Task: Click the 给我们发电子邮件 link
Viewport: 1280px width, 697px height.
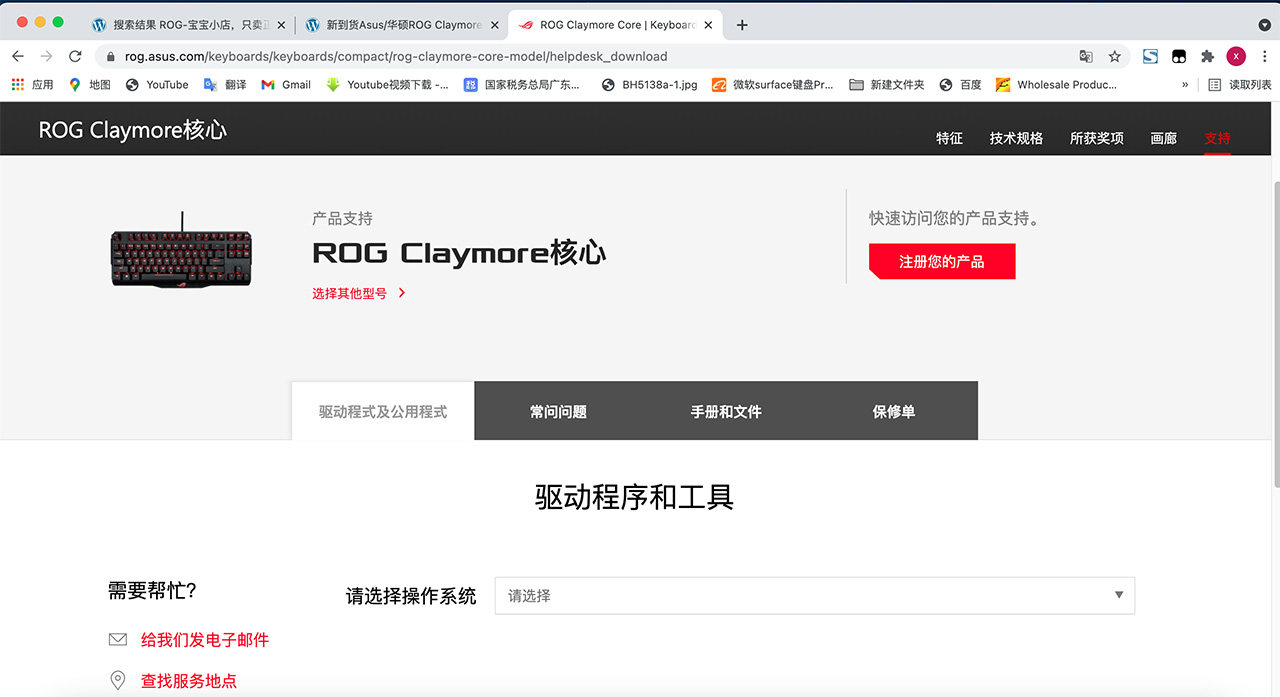Action: [x=205, y=640]
